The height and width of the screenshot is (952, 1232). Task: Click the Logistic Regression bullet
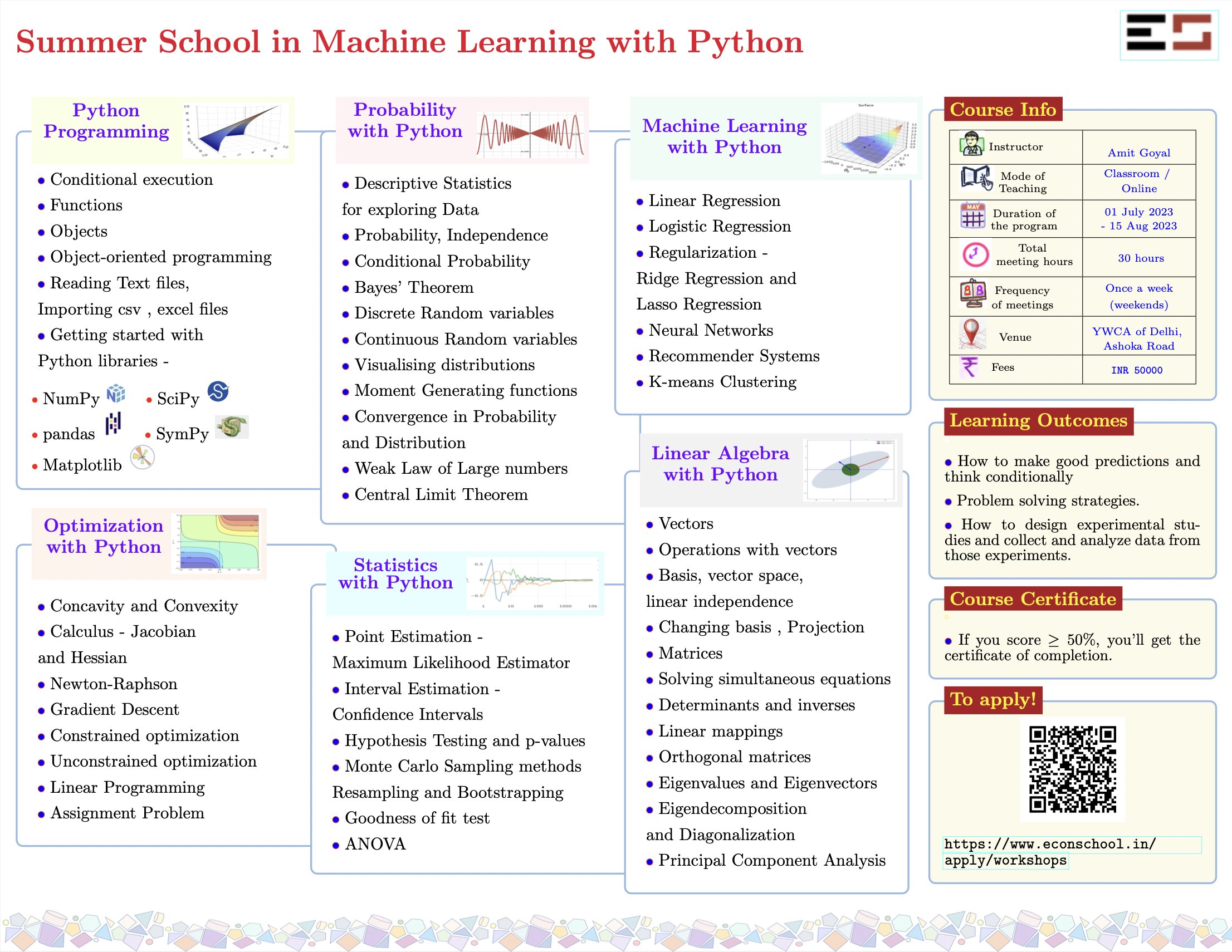point(713,226)
